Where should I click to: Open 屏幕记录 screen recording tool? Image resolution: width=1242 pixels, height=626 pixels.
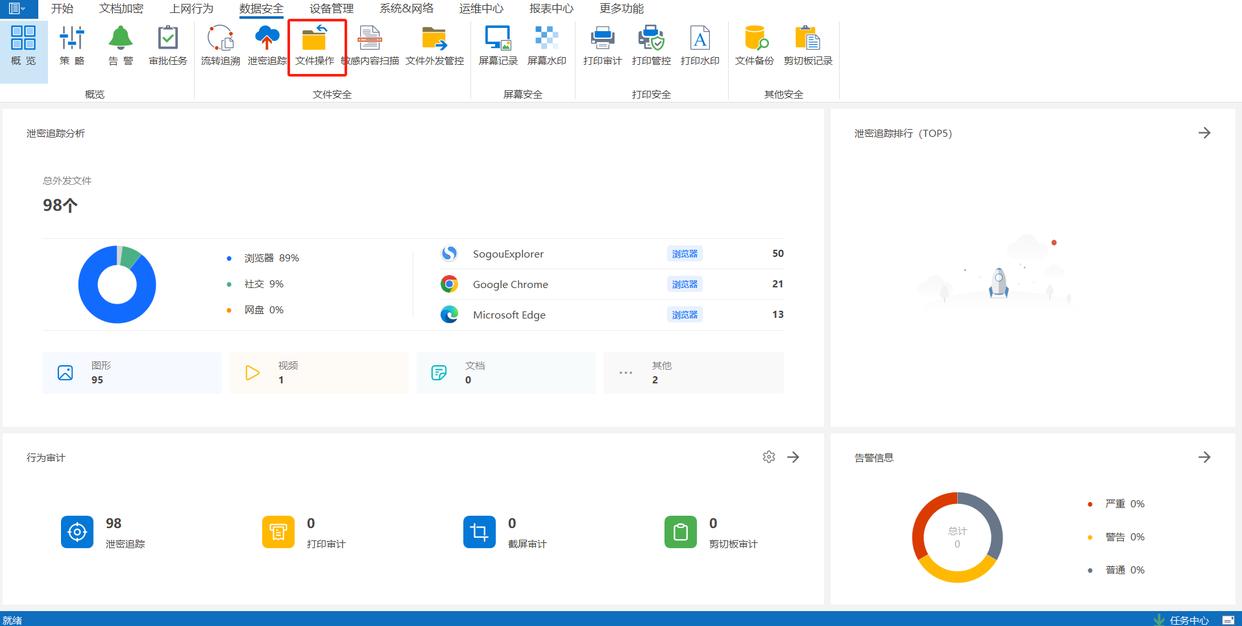coord(498,46)
